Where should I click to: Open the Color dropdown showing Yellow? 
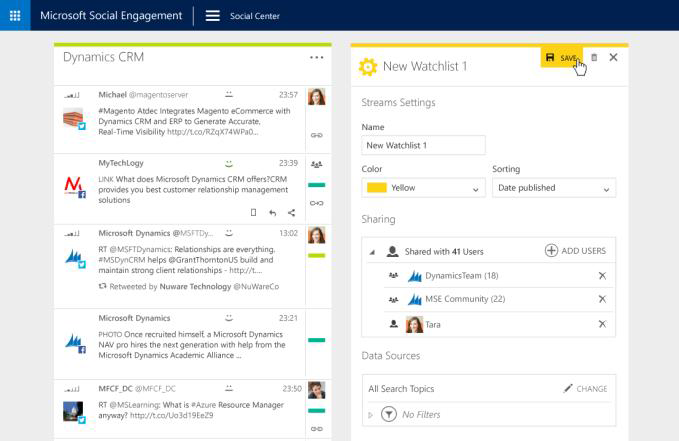tap(423, 188)
